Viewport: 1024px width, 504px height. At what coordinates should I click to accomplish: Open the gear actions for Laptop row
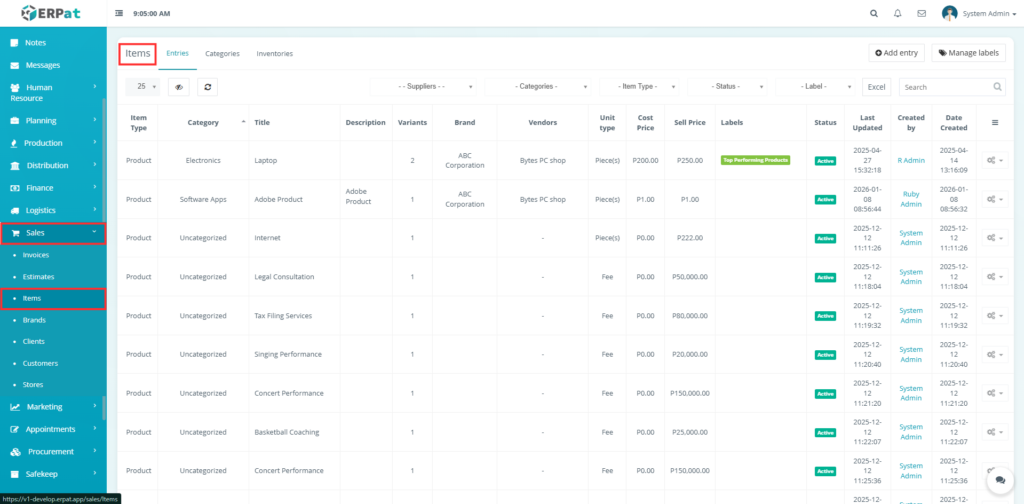(x=994, y=160)
